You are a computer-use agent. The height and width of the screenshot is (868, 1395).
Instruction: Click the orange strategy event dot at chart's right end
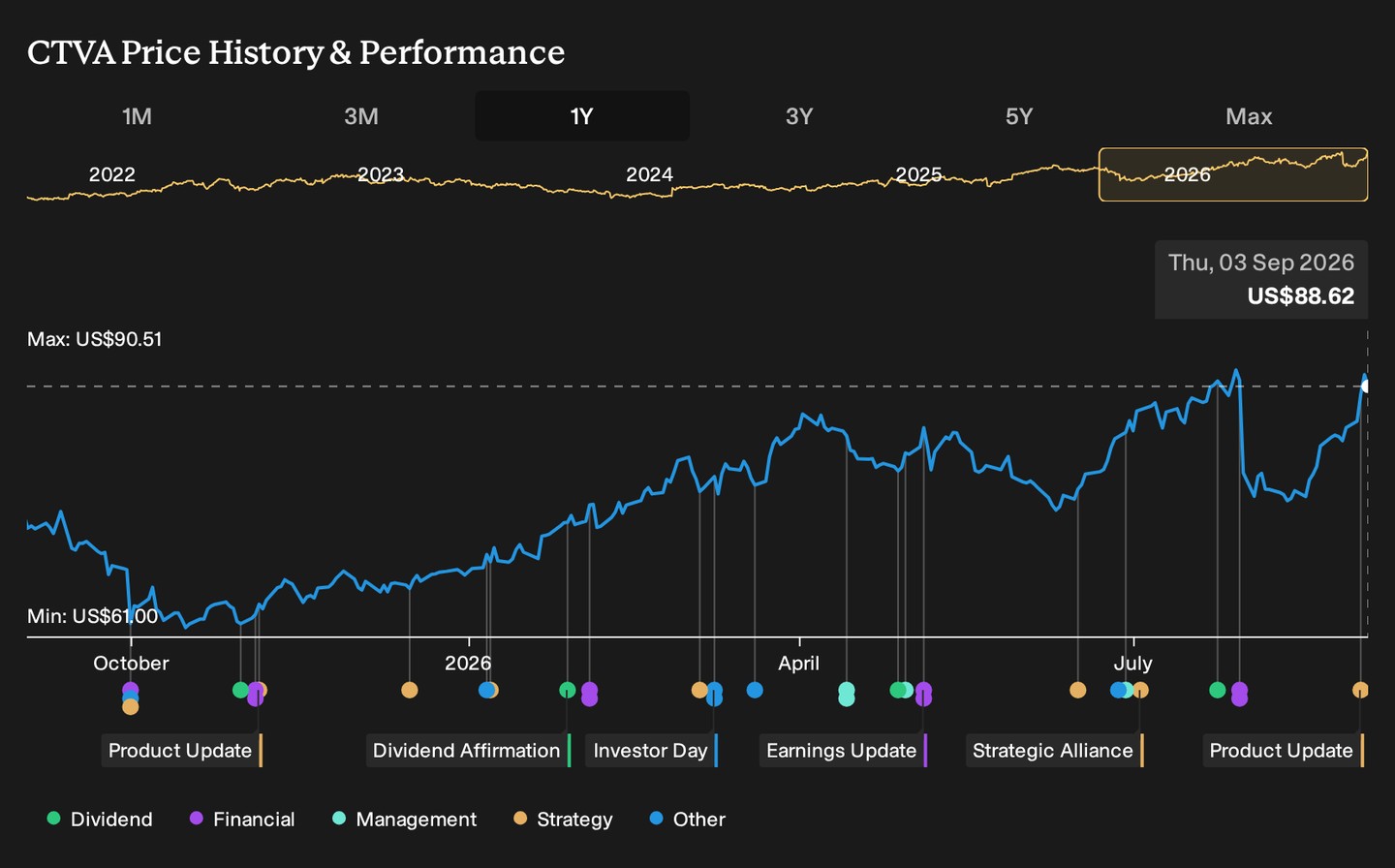click(x=1360, y=690)
